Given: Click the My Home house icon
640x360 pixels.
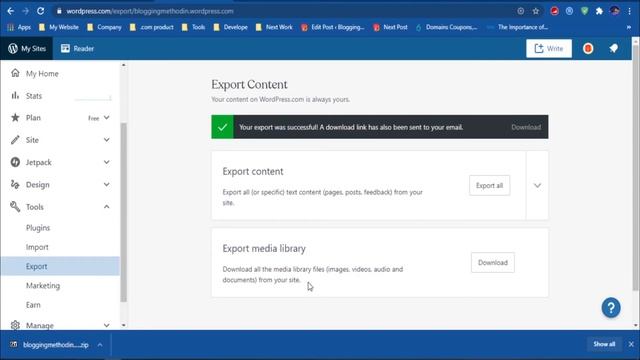Looking at the screenshot, I should 15,73.
